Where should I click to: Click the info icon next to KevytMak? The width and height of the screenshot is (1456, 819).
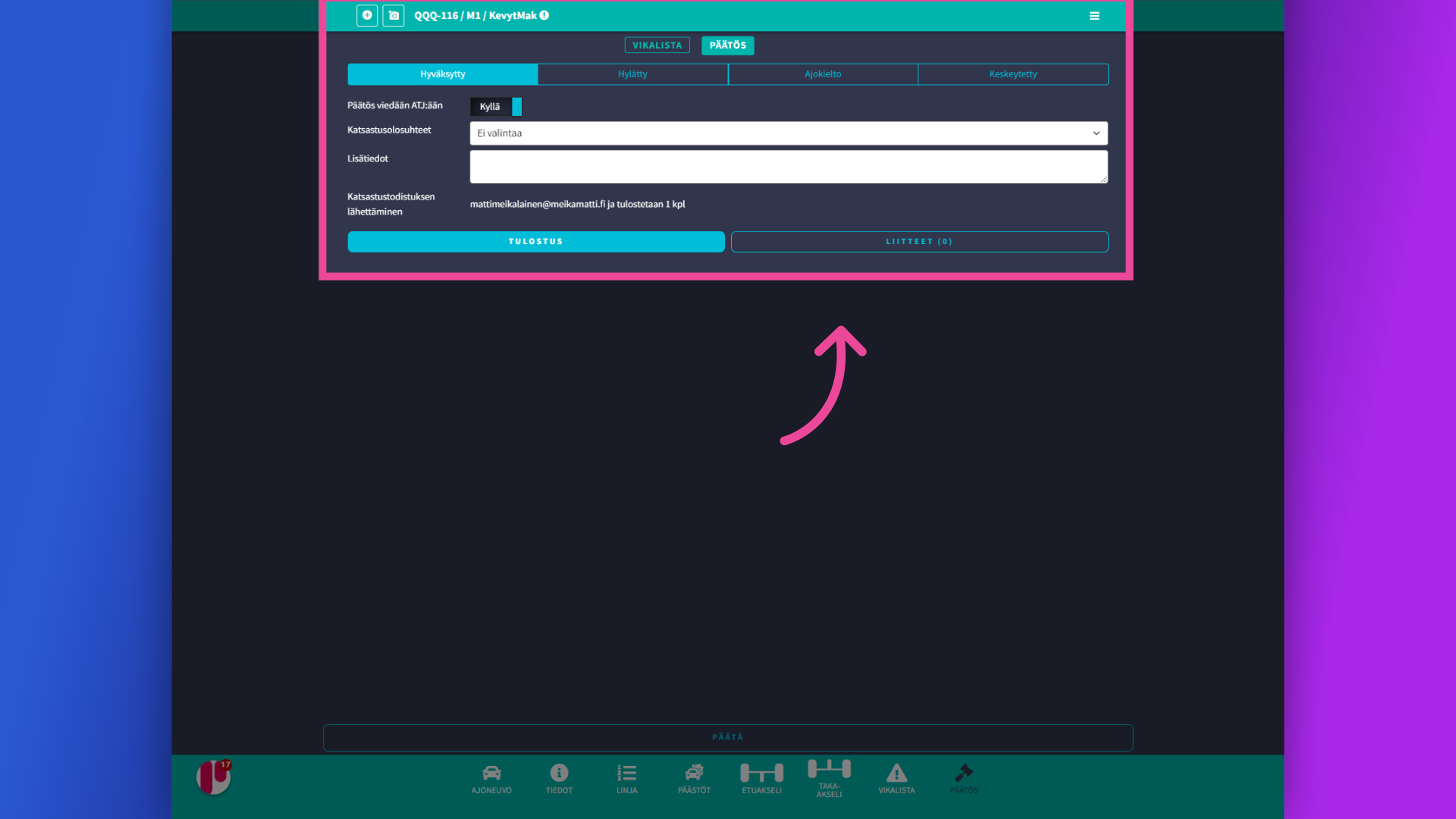point(544,15)
